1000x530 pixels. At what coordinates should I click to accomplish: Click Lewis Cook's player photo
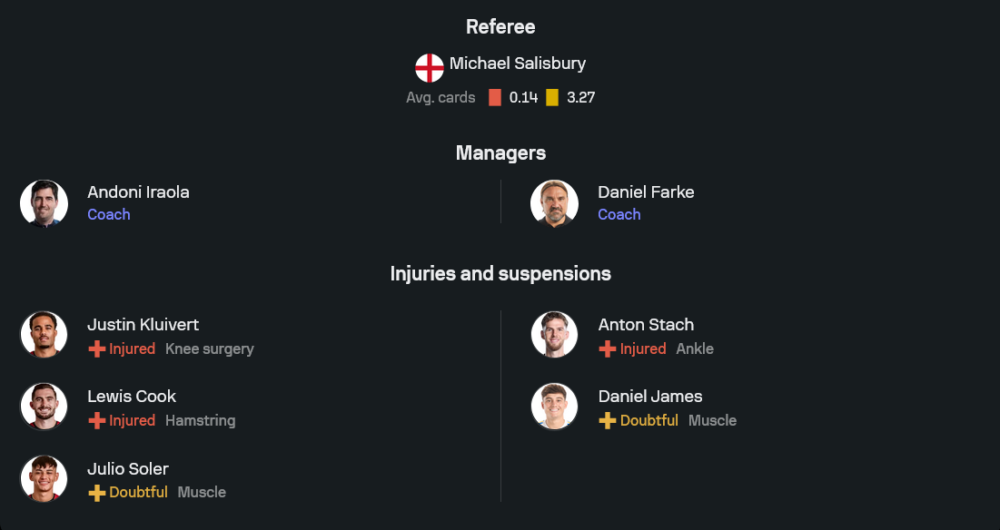point(44,407)
